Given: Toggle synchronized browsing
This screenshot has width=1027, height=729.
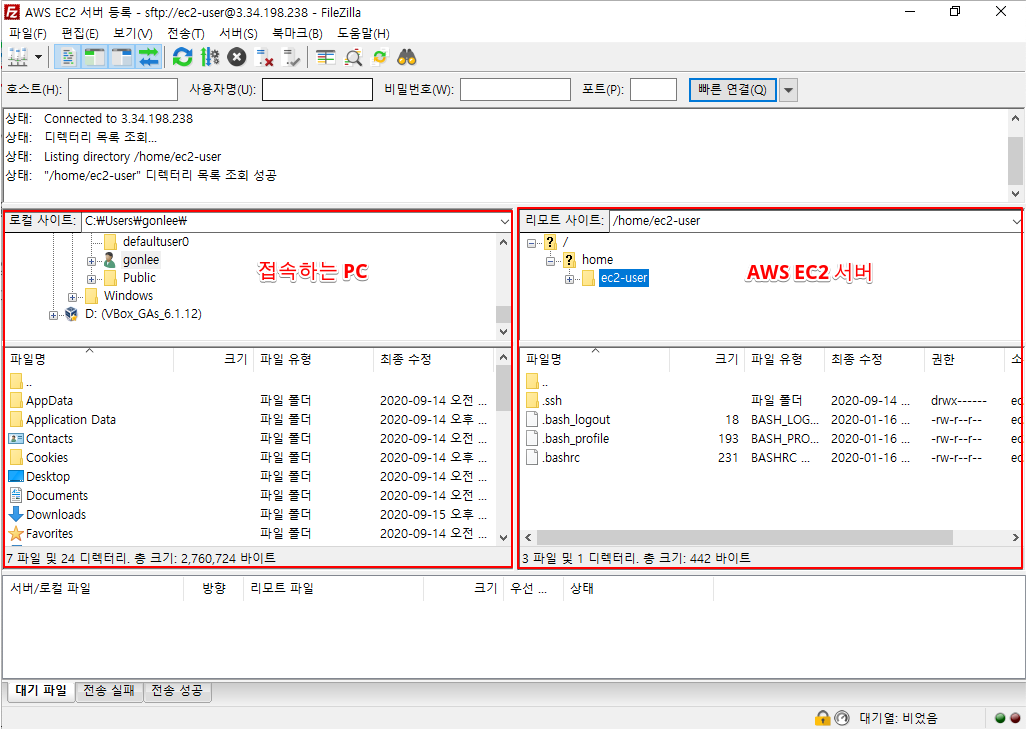Looking at the screenshot, I should point(380,58).
